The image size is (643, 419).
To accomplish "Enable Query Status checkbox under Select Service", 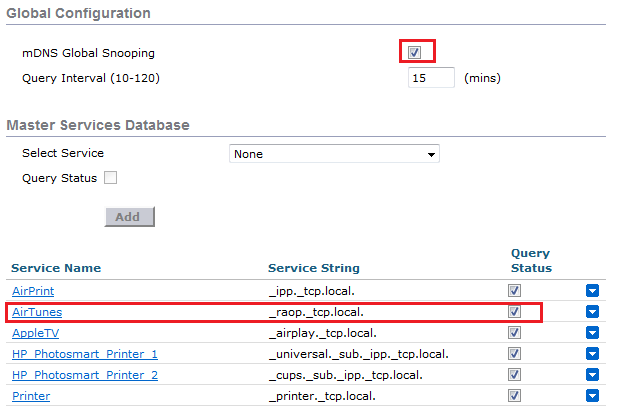I will pyautogui.click(x=111, y=178).
